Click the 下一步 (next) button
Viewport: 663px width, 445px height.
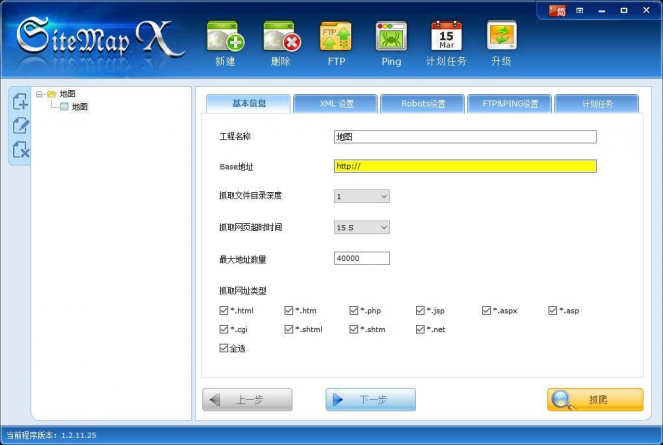coord(371,400)
